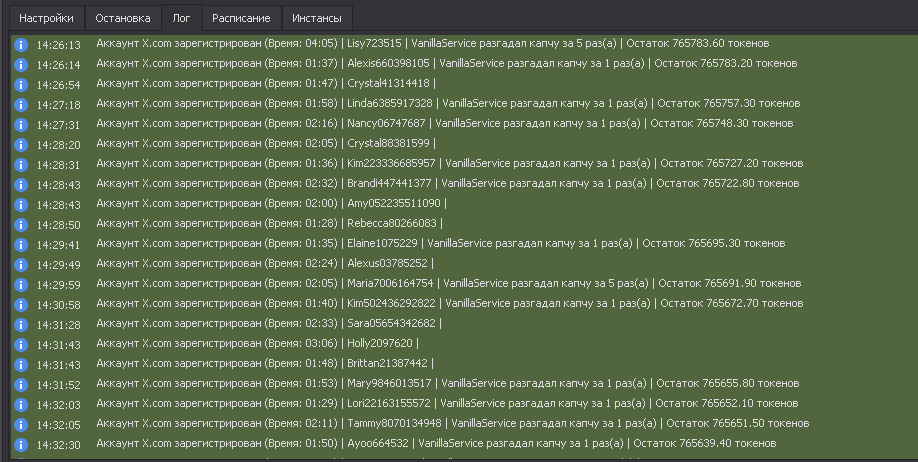Select log message for account Maria7006164754
The image size is (918, 462).
(x=448, y=283)
